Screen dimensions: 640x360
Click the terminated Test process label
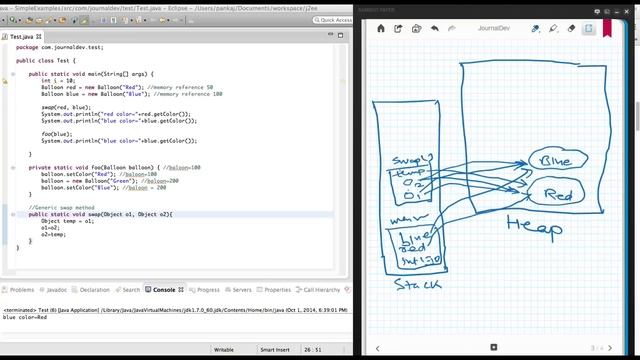(x=175, y=310)
